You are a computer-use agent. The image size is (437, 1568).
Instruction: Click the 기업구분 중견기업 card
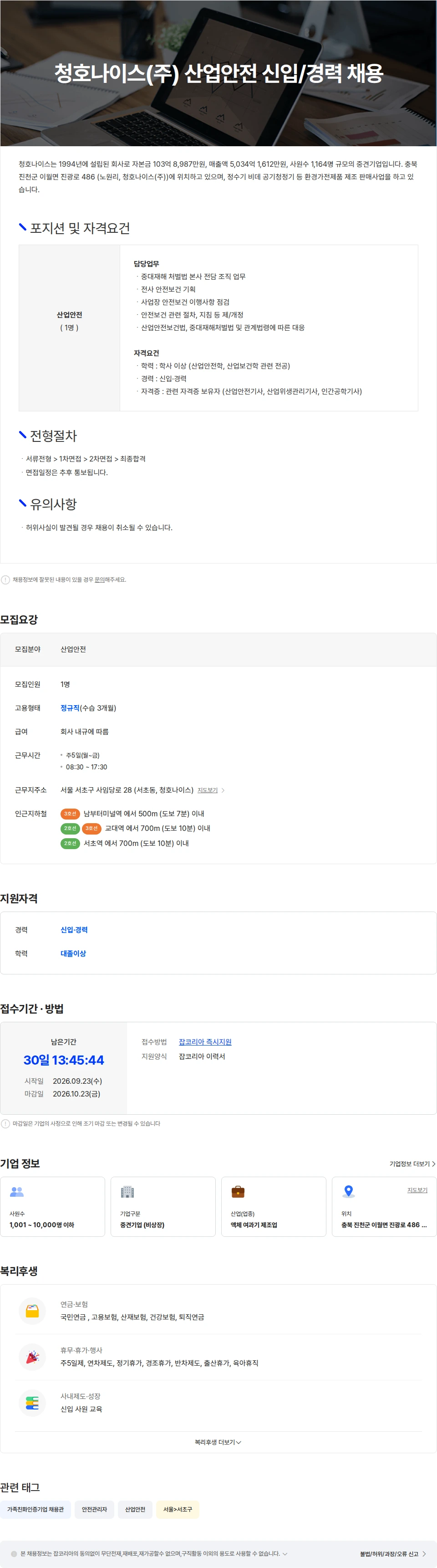coord(163,1206)
